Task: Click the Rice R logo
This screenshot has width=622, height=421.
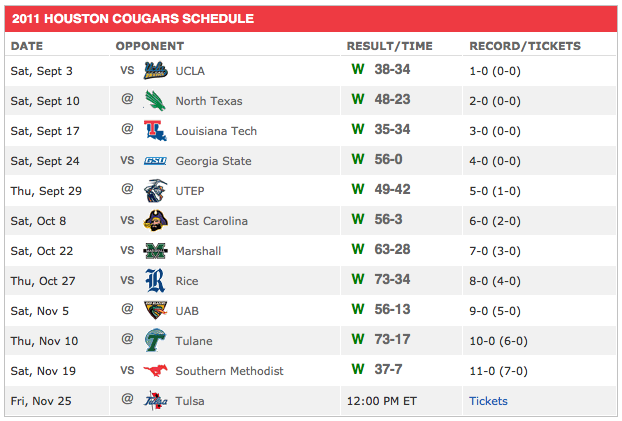Action: (156, 281)
